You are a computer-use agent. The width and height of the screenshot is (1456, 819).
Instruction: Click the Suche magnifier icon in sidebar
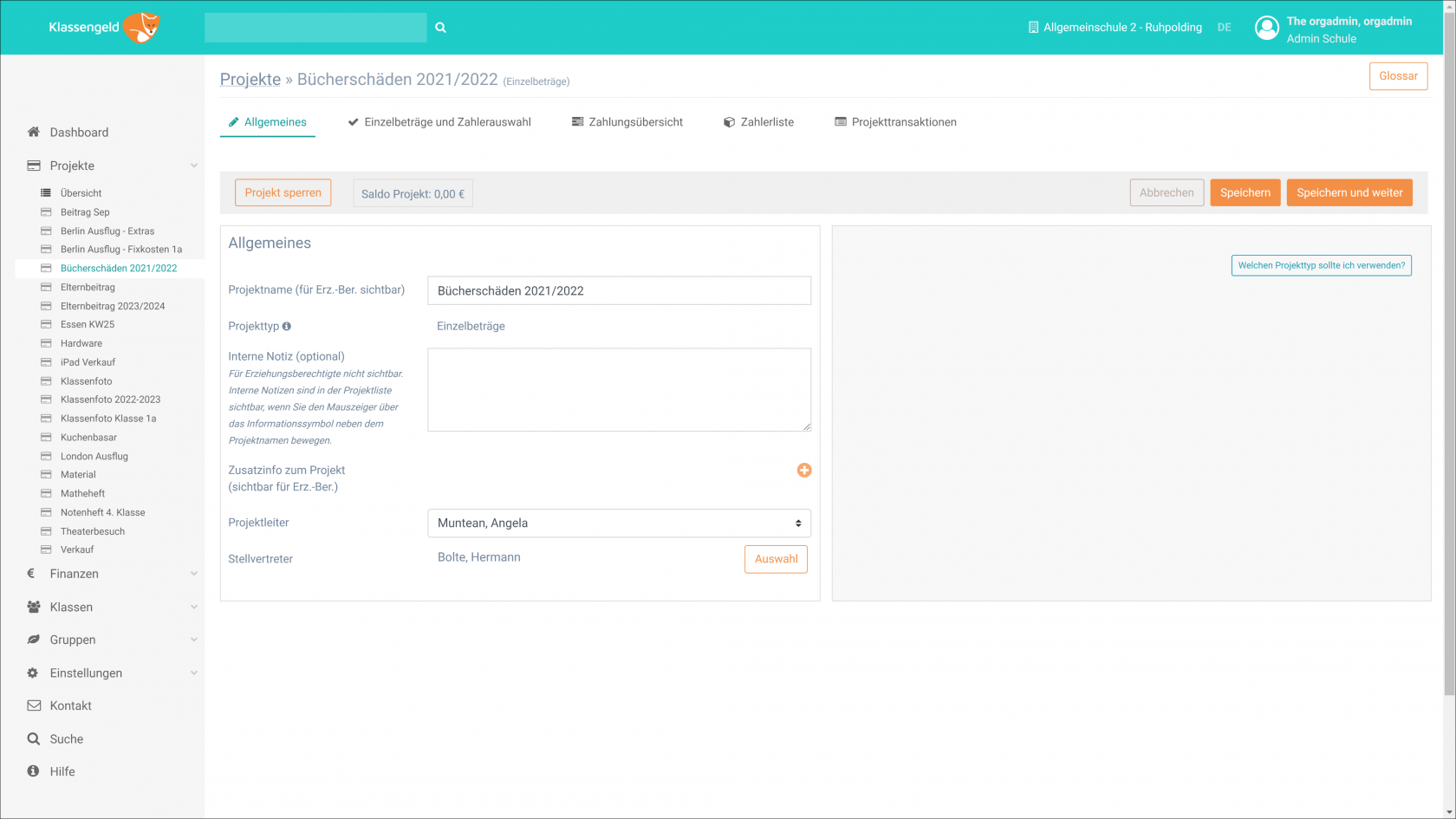[x=34, y=738]
